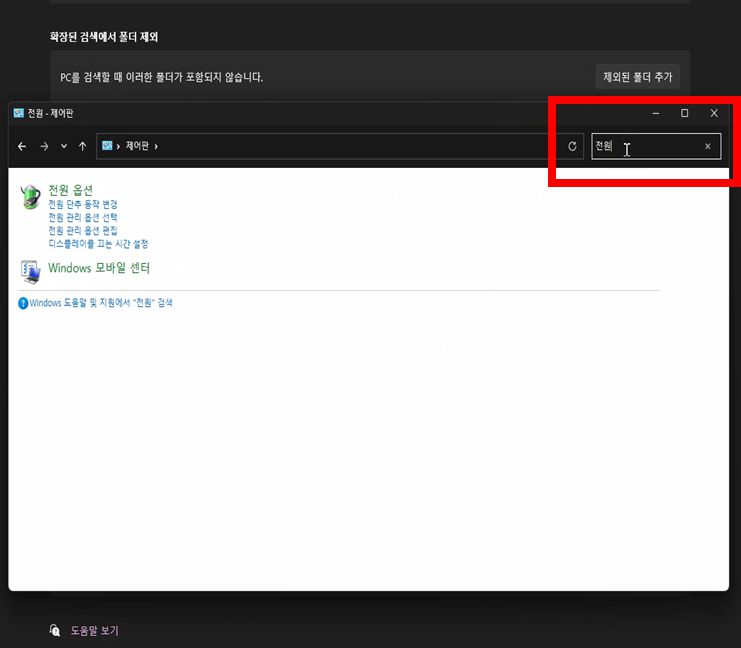Open 전원 관리 옵션 선택 link
The height and width of the screenshot is (648, 741).
83,217
